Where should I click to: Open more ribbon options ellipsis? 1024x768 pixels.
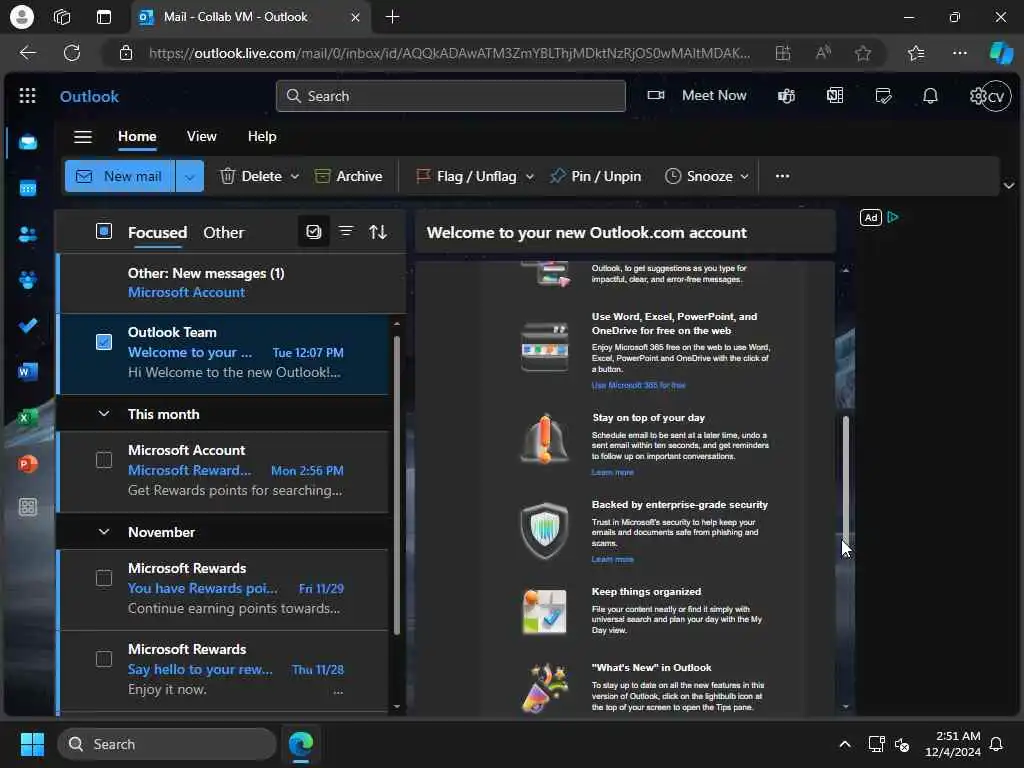coord(782,176)
